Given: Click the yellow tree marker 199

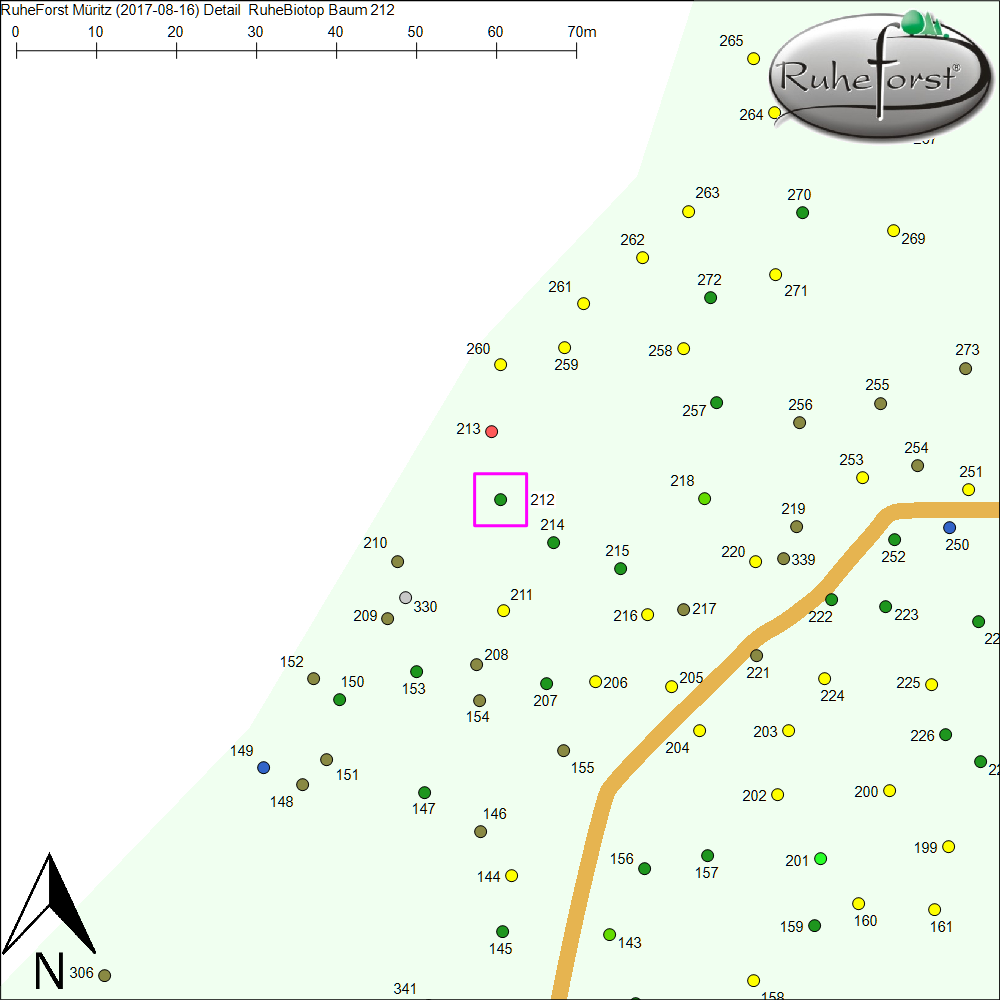Looking at the screenshot, I should tap(948, 846).
